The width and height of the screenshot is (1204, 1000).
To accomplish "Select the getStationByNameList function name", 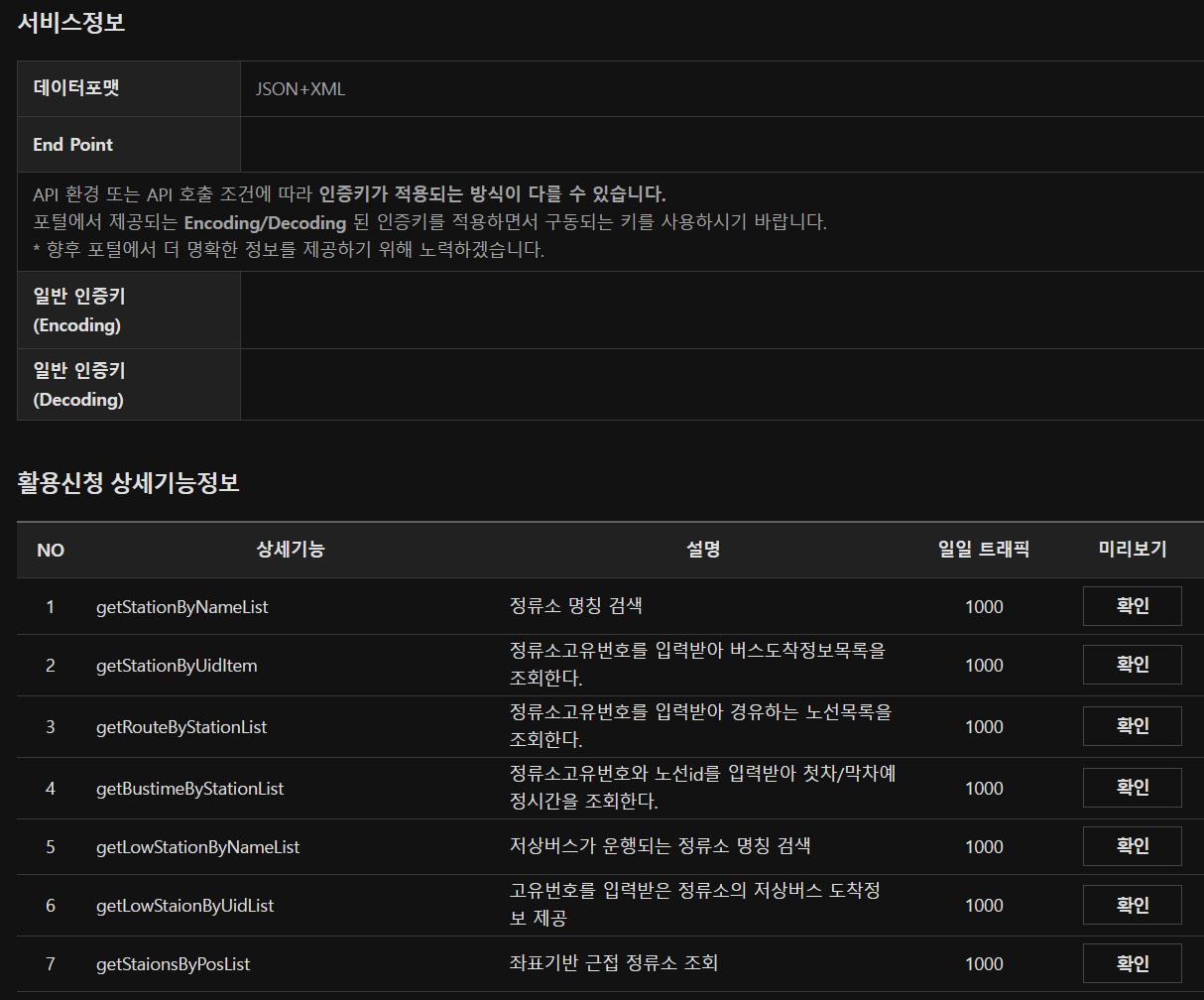I will click(181, 607).
